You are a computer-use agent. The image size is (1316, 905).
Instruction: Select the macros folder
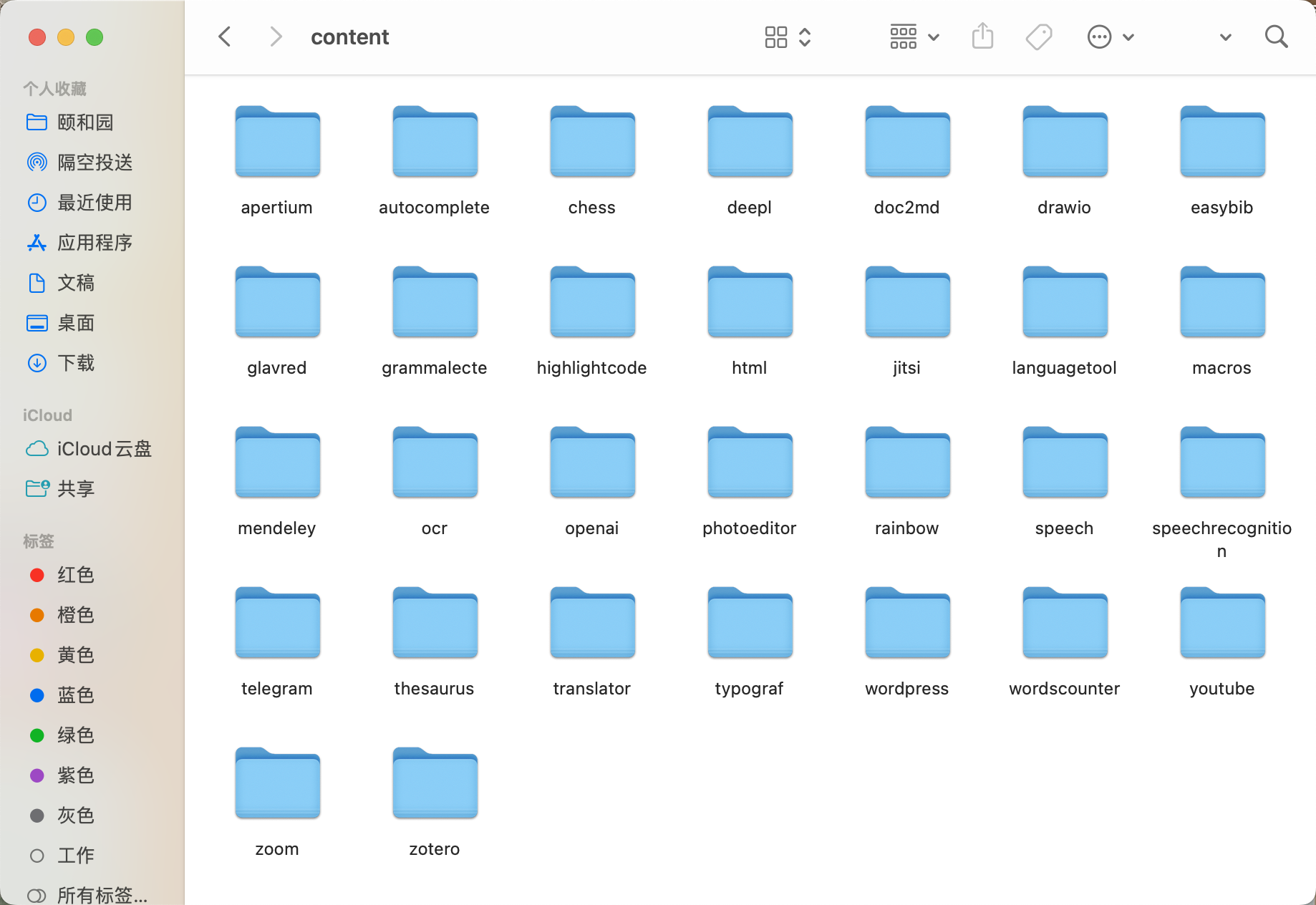coord(1222,302)
